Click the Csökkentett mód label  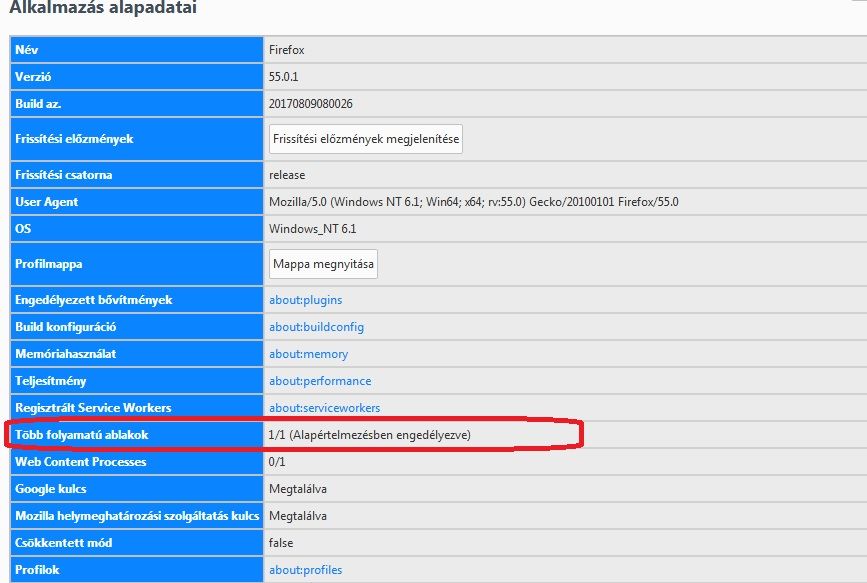coord(64,543)
